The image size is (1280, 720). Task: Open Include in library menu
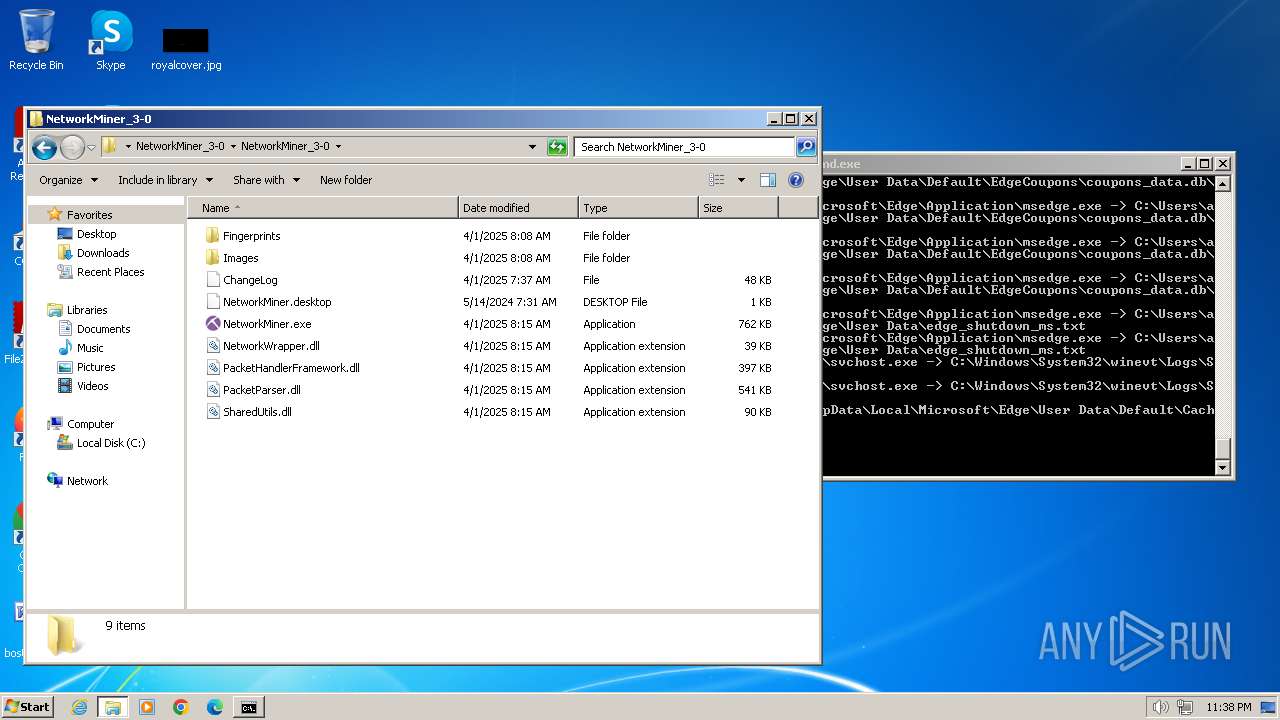click(165, 180)
